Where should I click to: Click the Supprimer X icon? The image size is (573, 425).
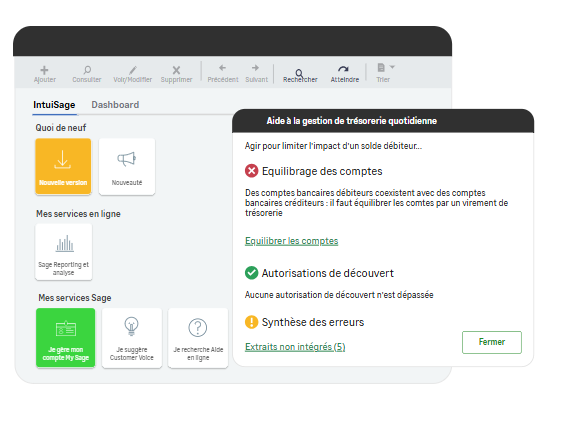pyautogui.click(x=176, y=70)
